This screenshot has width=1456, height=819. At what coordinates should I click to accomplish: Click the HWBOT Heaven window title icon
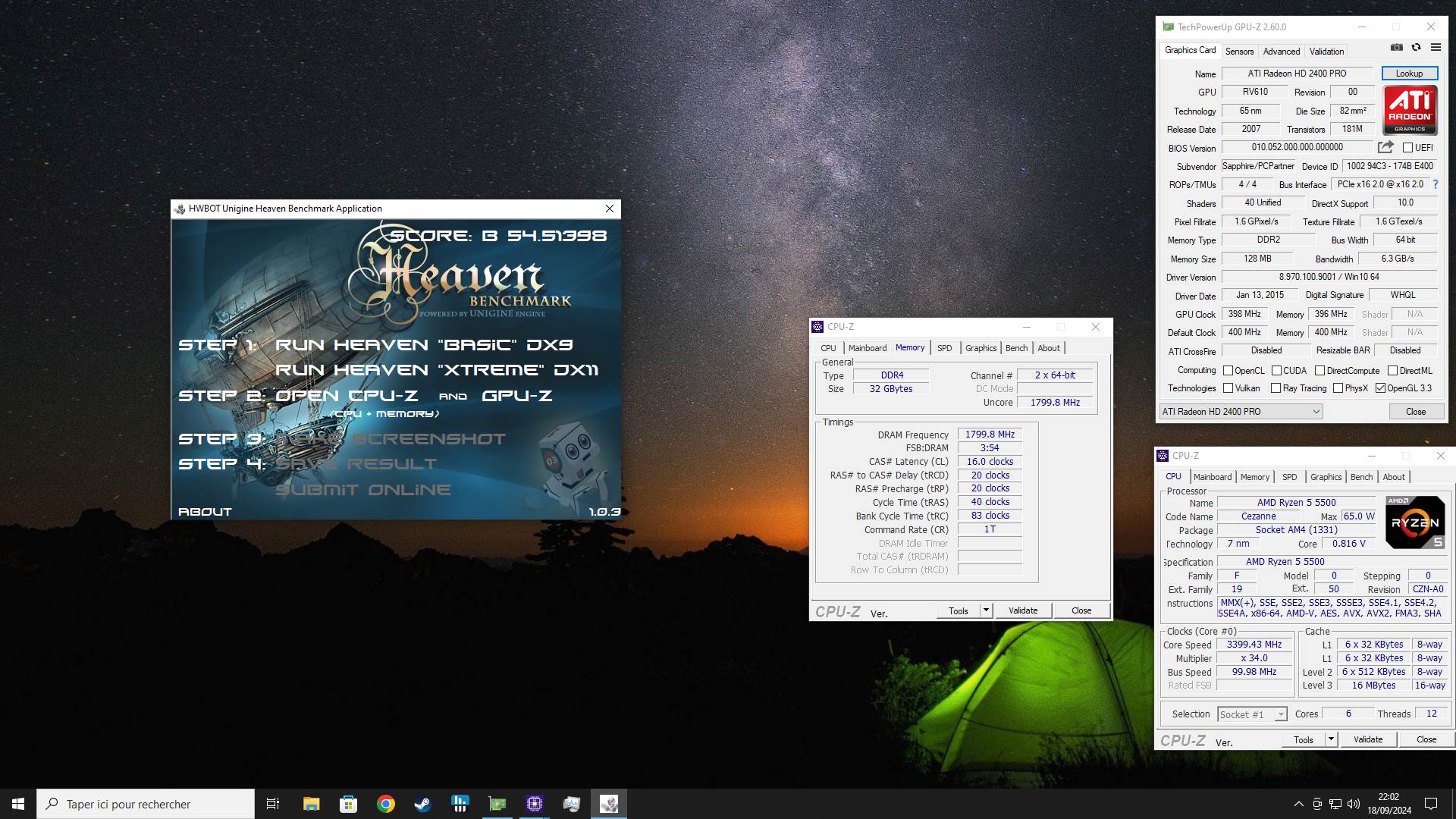click(180, 209)
